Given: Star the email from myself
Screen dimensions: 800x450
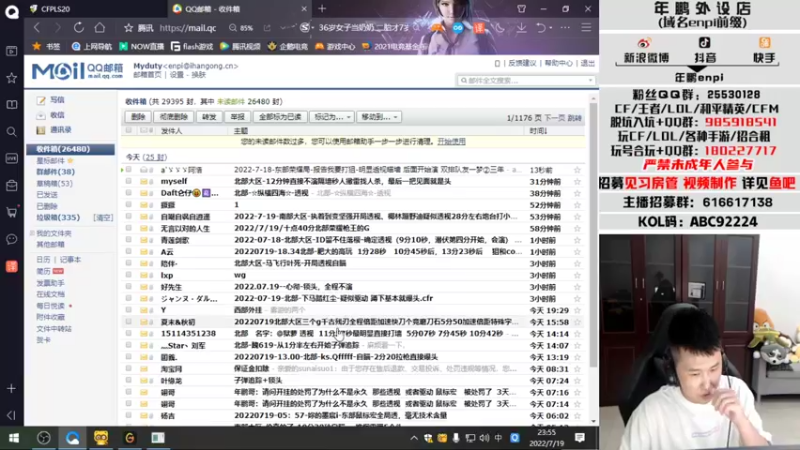Looking at the screenshot, I should (x=577, y=182).
